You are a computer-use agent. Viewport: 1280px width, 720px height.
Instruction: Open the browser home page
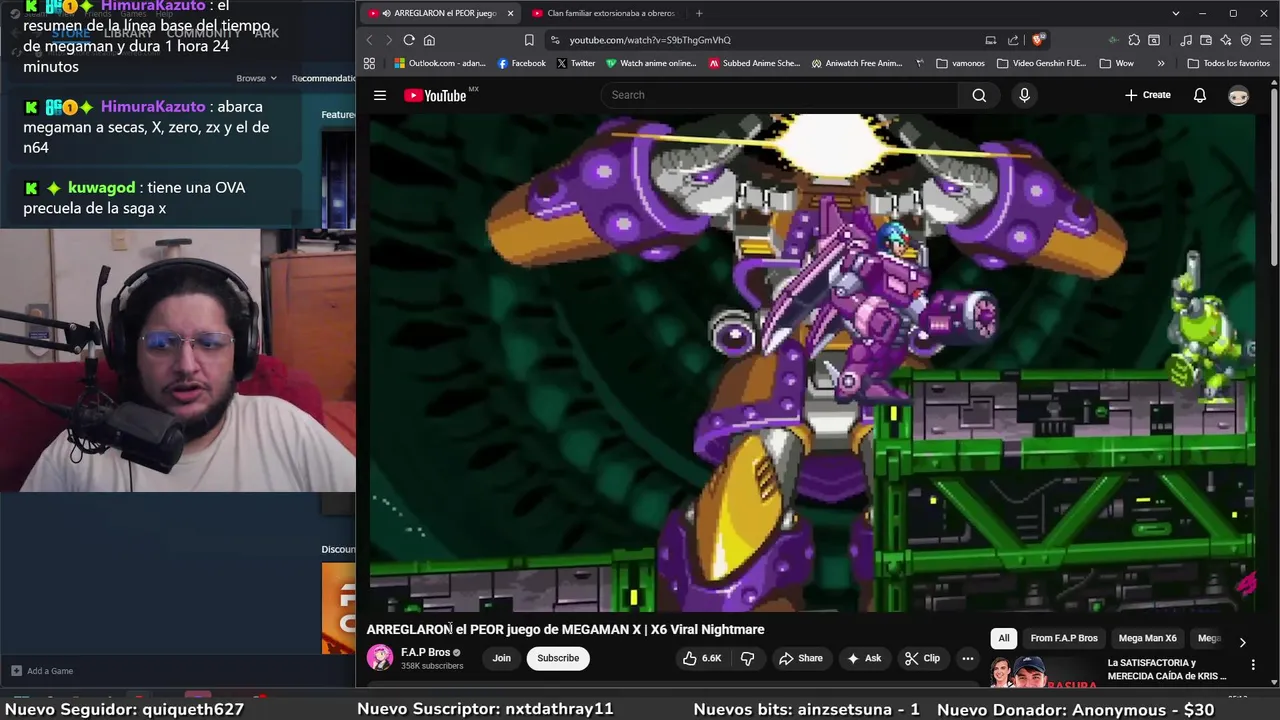429,40
